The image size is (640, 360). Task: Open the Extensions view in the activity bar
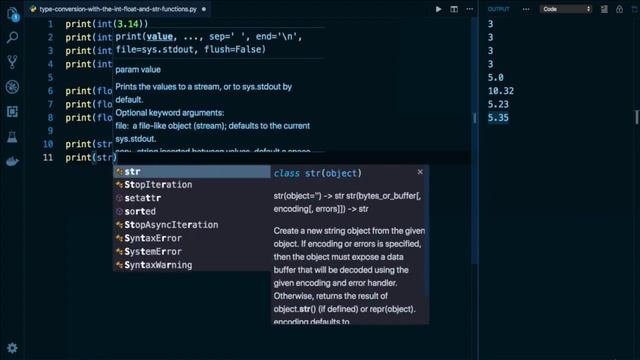tap(13, 111)
